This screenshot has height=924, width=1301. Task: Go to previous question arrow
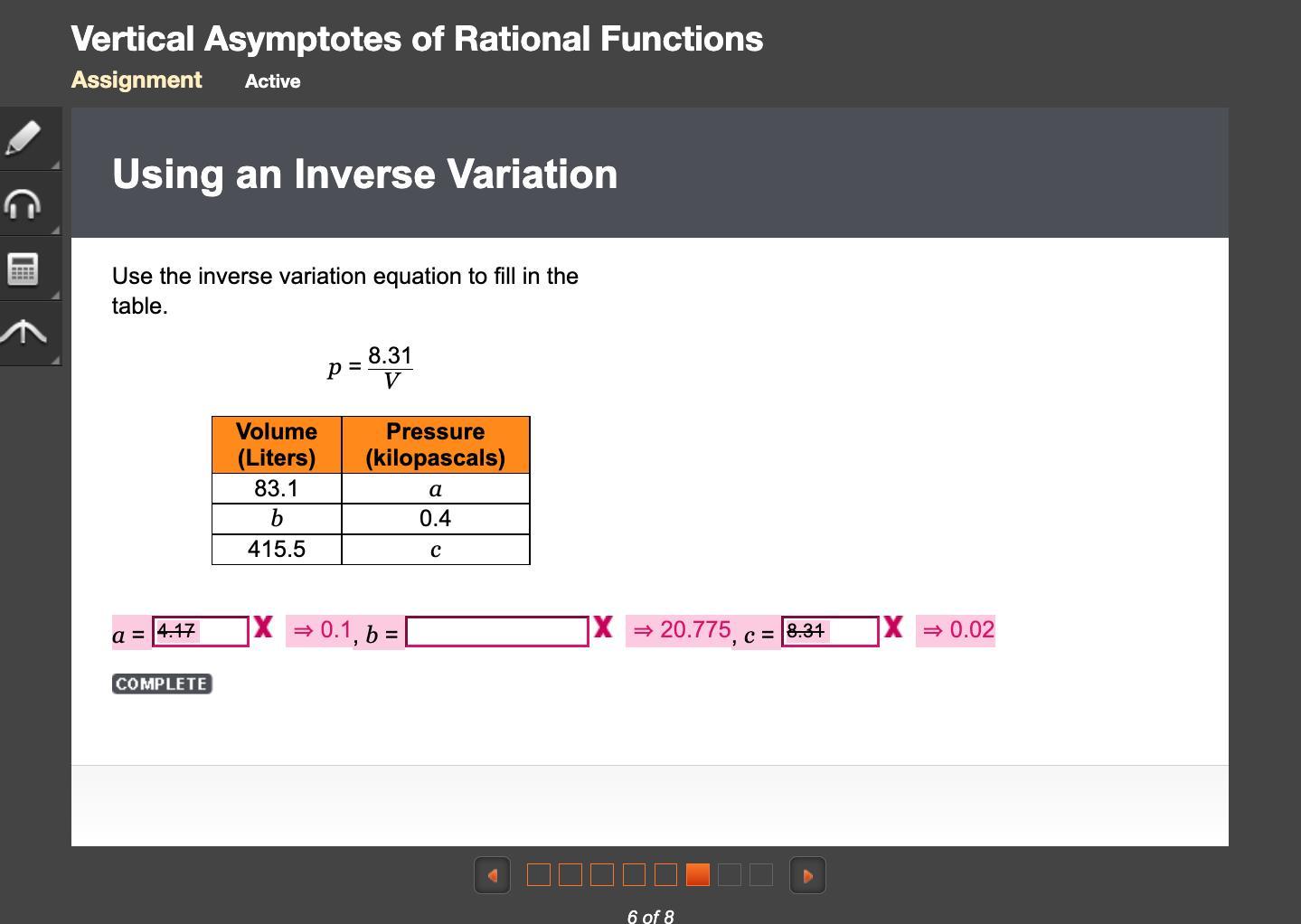coord(492,875)
